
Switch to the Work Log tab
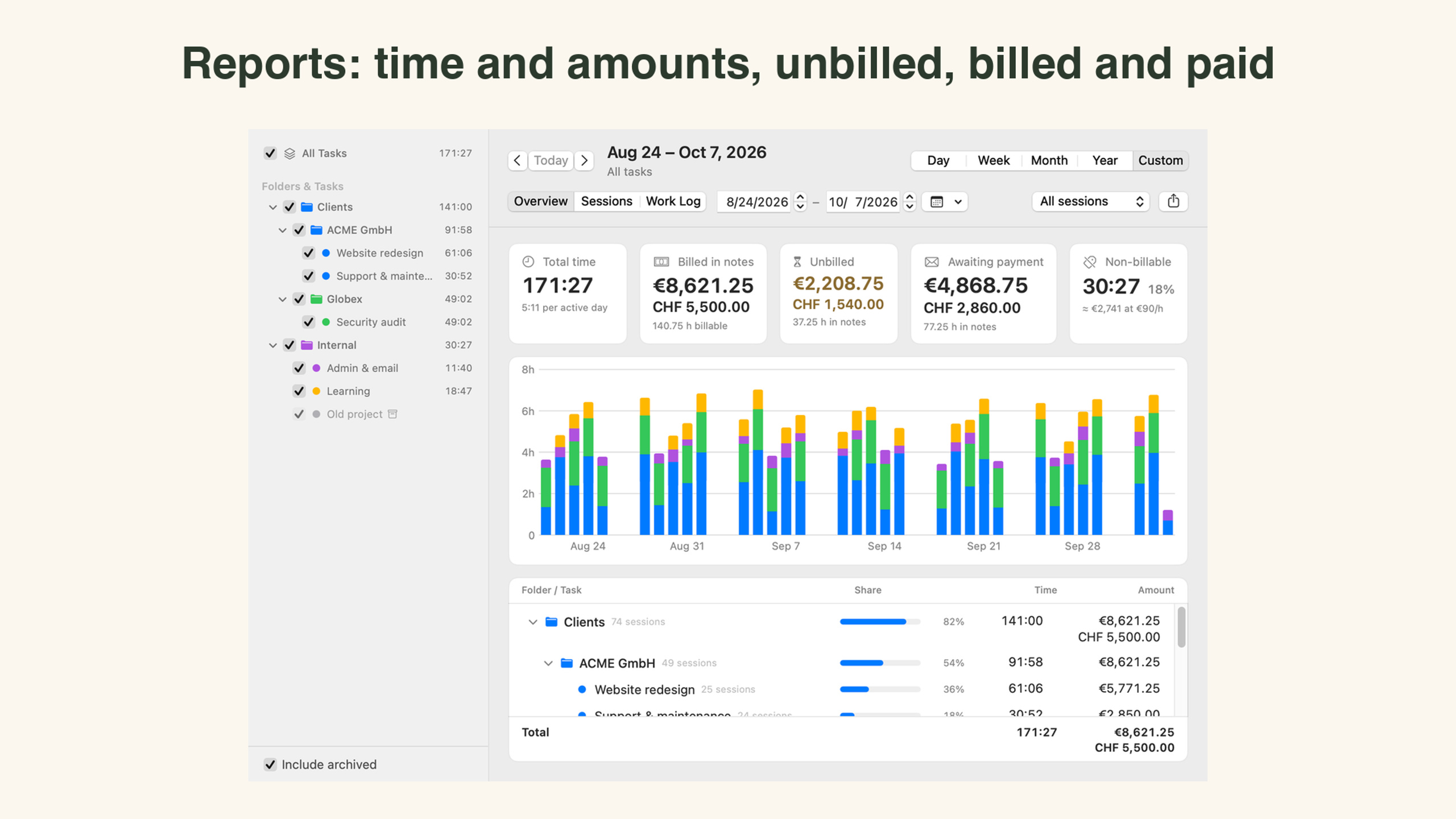(673, 201)
